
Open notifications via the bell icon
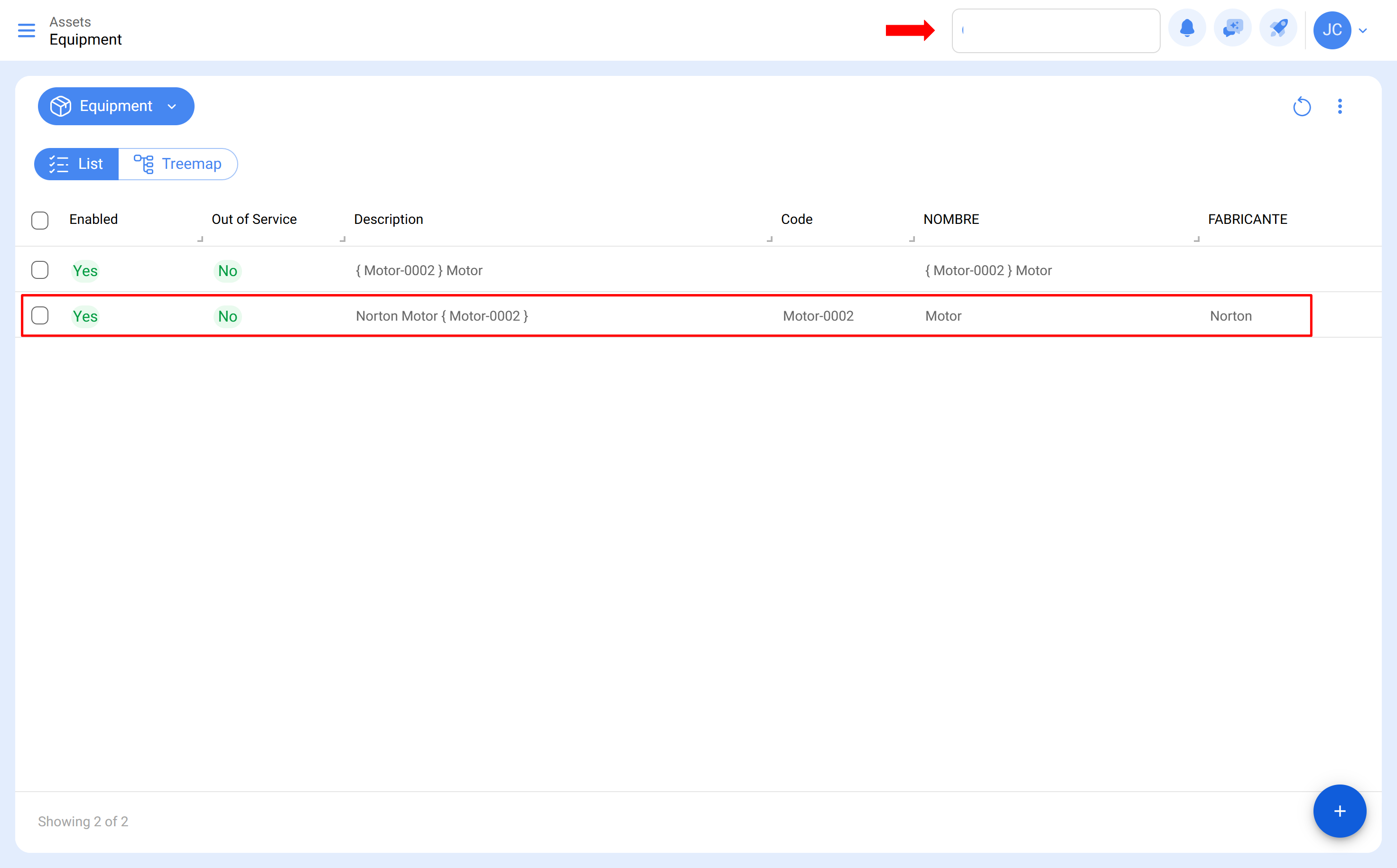click(x=1187, y=28)
